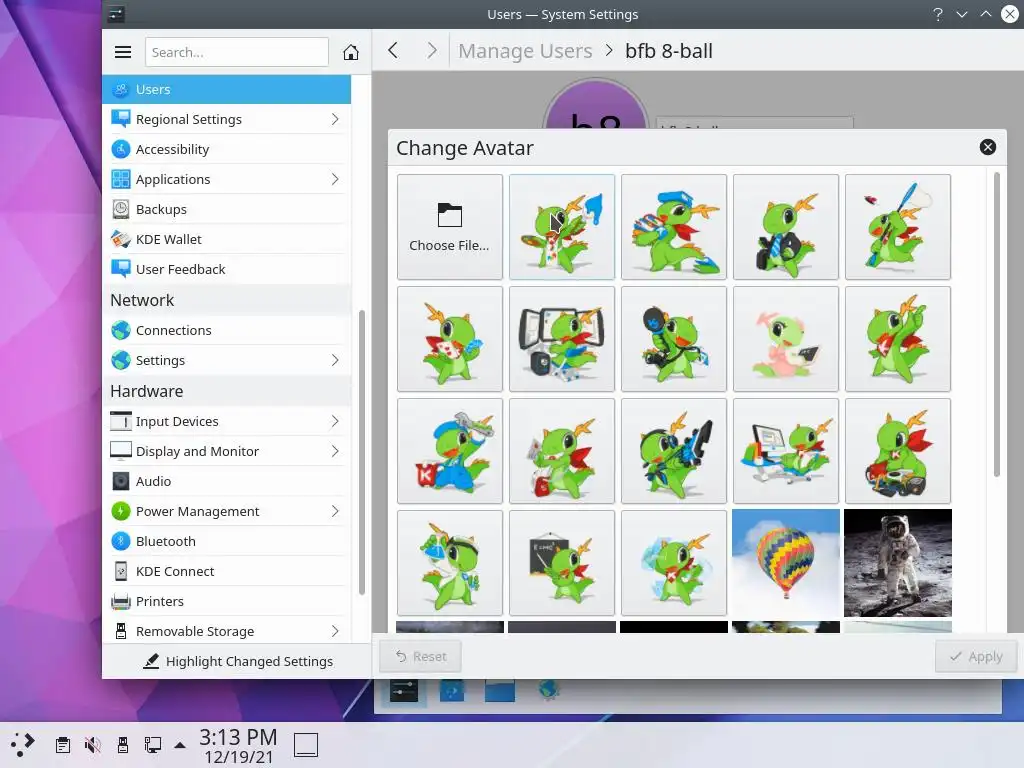Click the help question mark in titlebar
The width and height of the screenshot is (1024, 768).
(938, 14)
